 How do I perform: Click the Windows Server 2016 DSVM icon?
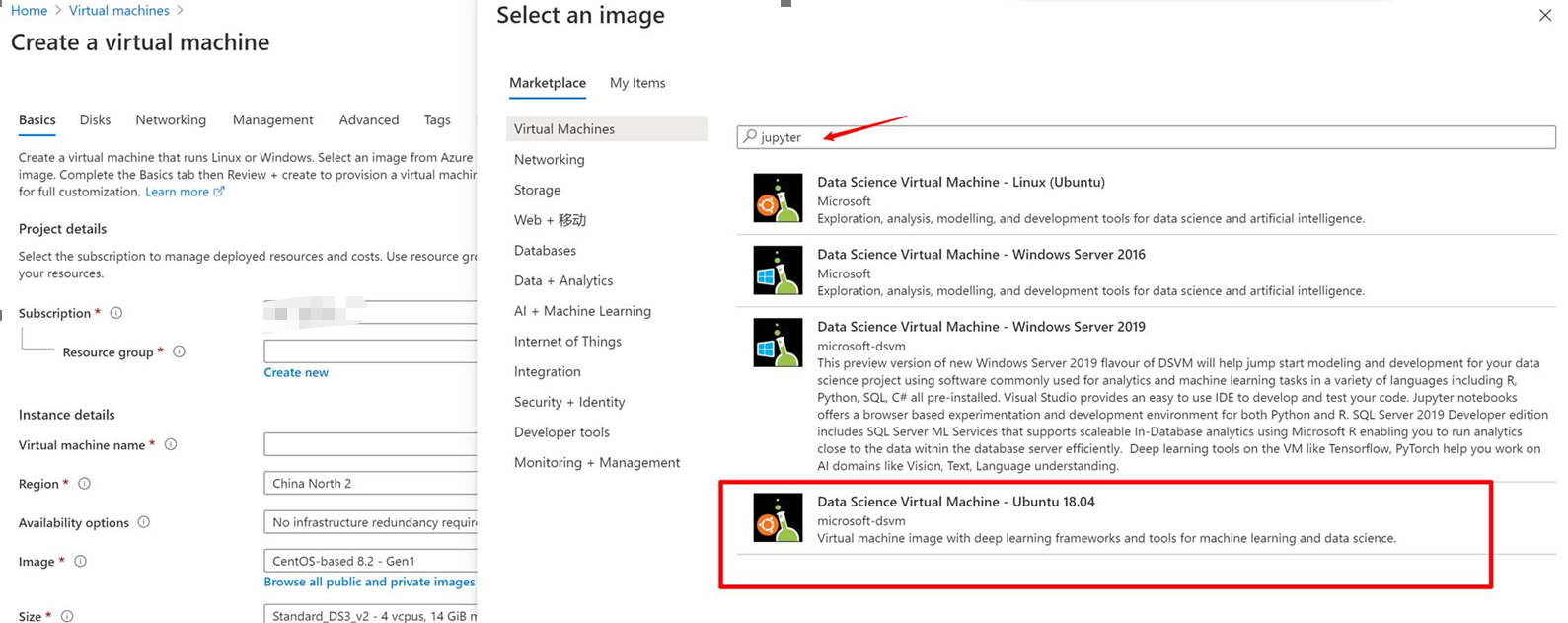(x=778, y=271)
